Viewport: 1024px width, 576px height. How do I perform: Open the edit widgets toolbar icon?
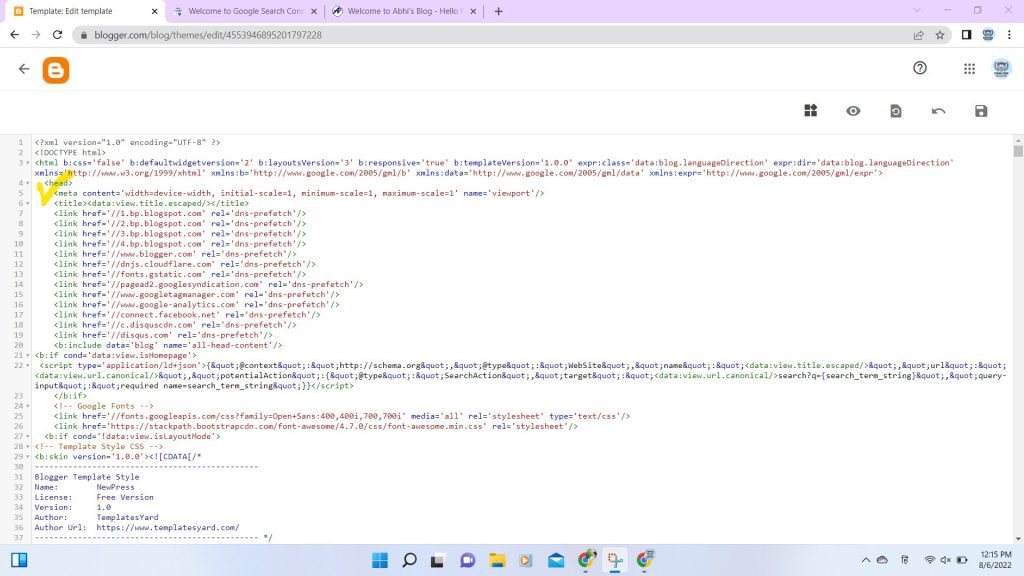(810, 110)
